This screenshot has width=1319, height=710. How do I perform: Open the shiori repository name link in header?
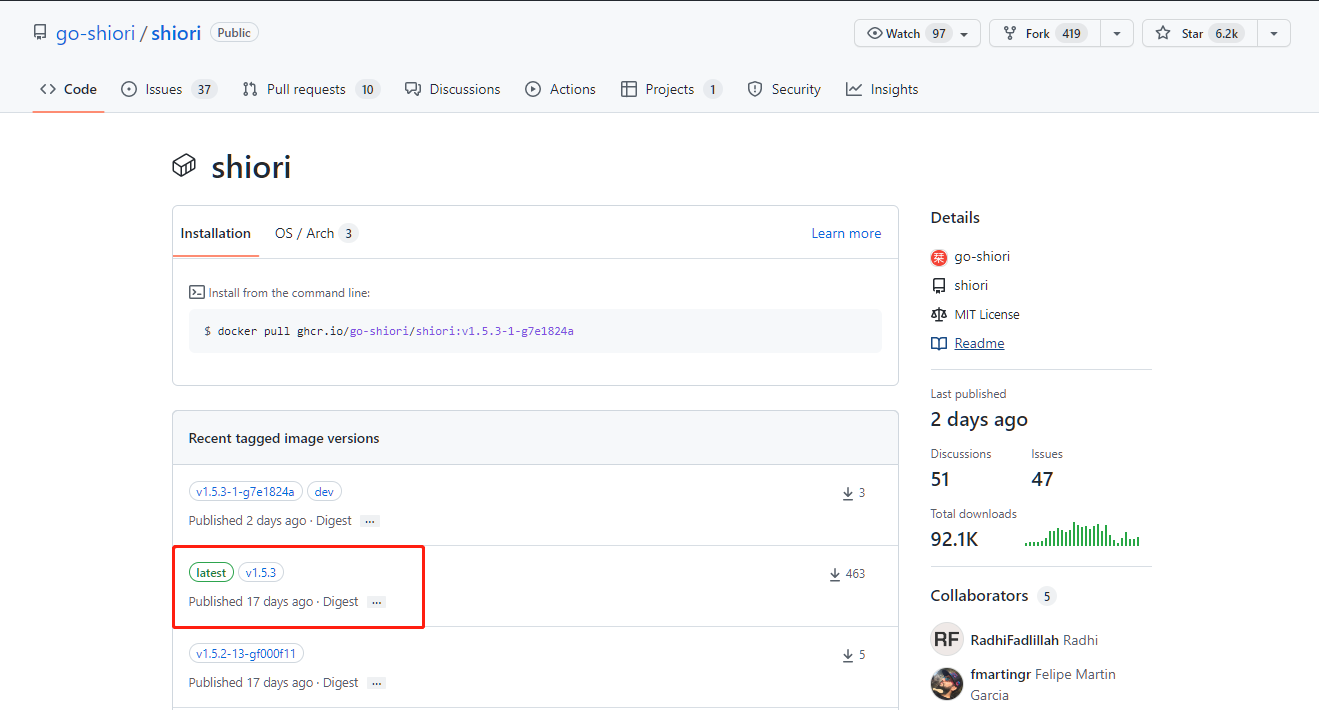tap(176, 33)
